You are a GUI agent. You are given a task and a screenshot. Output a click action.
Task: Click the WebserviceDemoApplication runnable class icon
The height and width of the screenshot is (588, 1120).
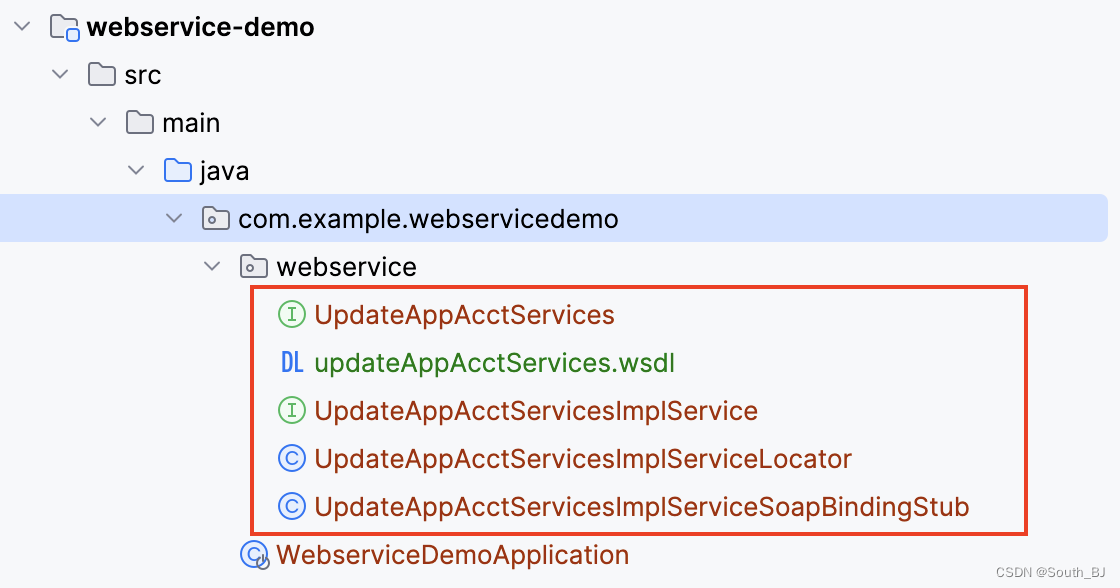point(254,554)
